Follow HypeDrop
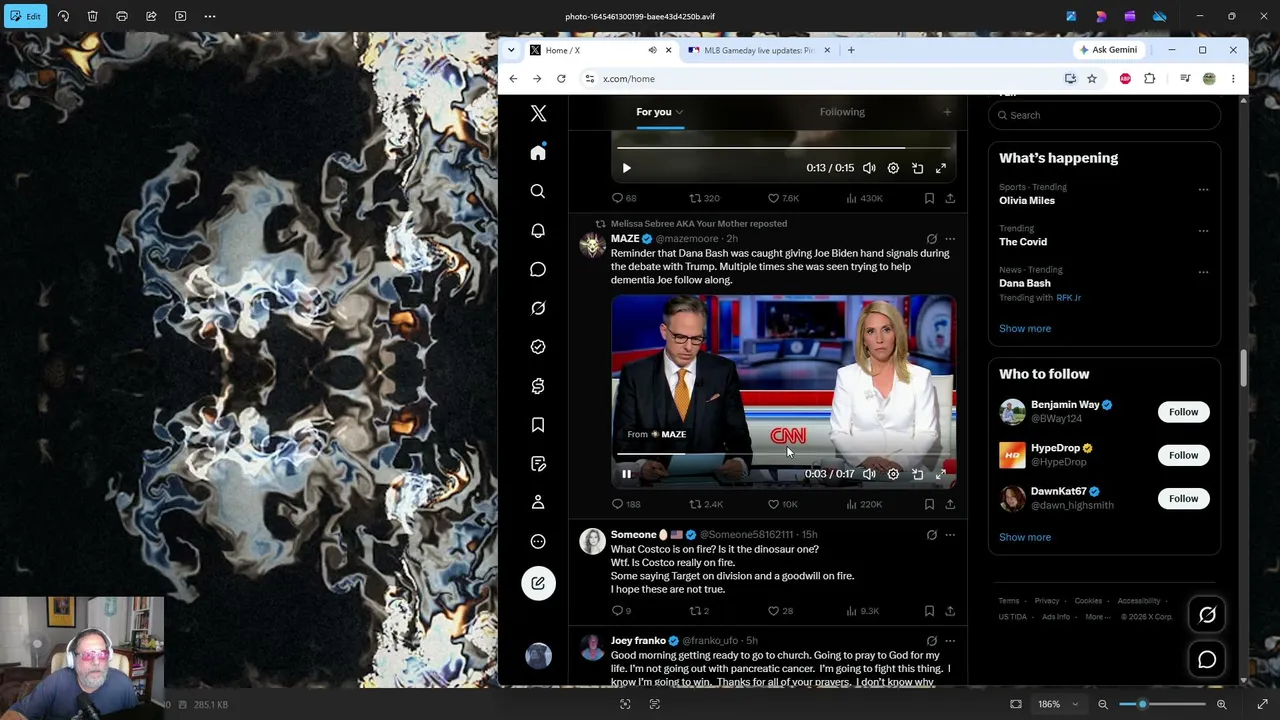 pos(1183,455)
